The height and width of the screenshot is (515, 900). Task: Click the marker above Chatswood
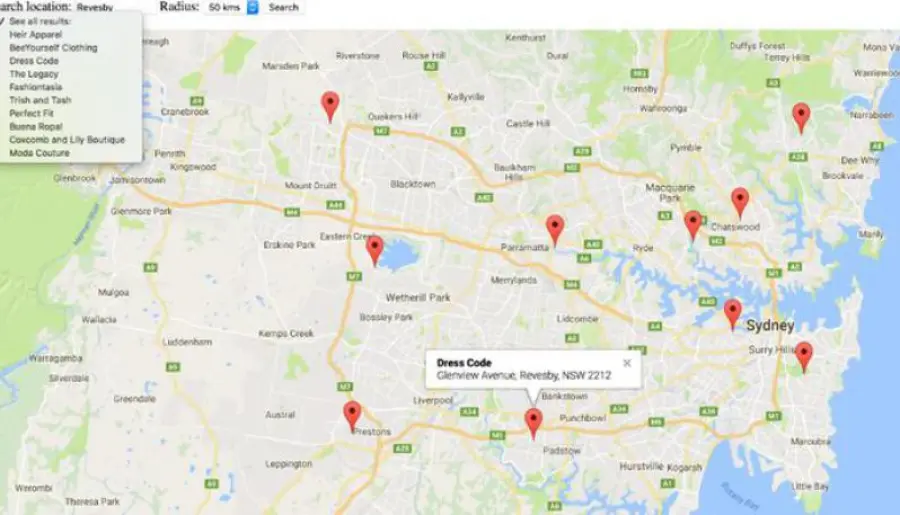[740, 203]
